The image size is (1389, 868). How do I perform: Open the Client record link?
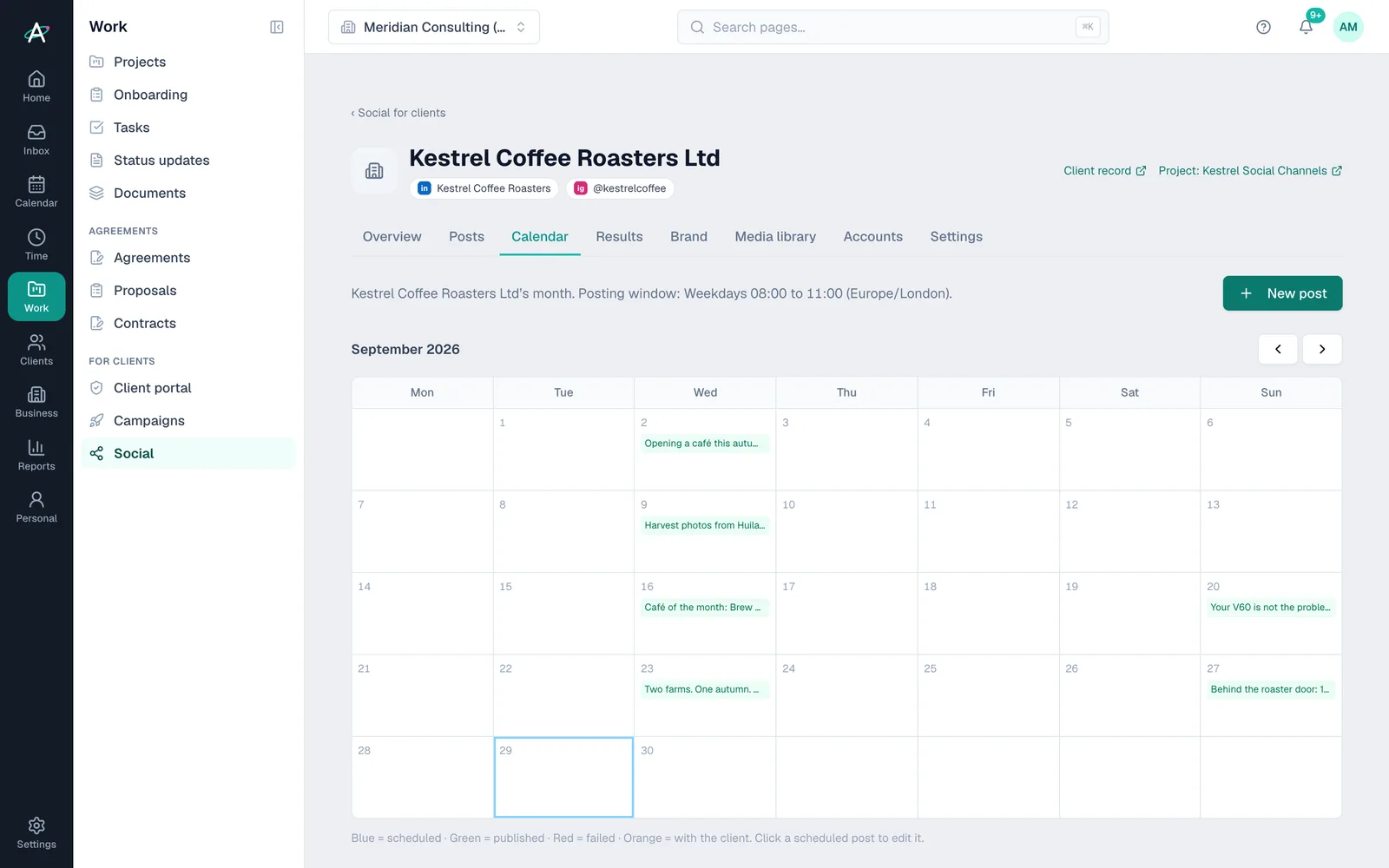1104,171
